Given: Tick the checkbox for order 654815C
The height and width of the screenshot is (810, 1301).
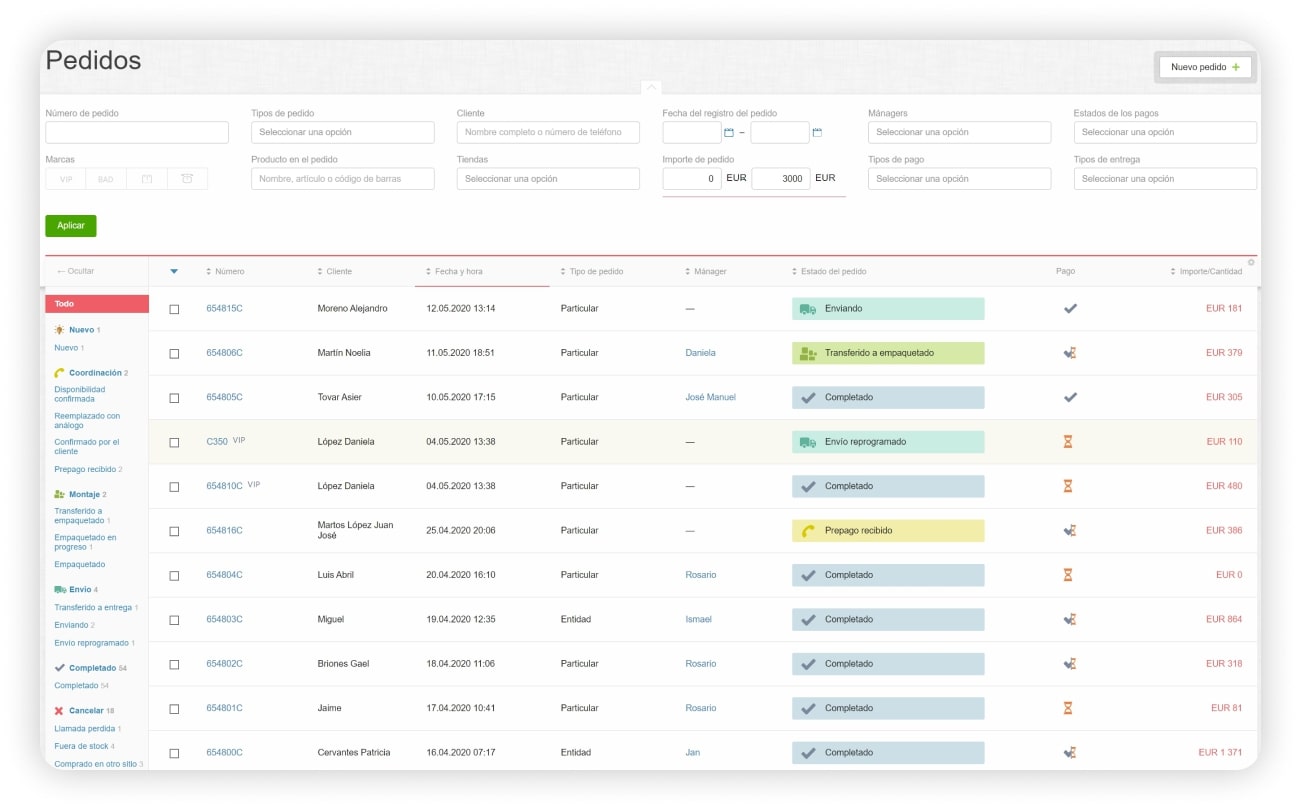Looking at the screenshot, I should pos(174,309).
